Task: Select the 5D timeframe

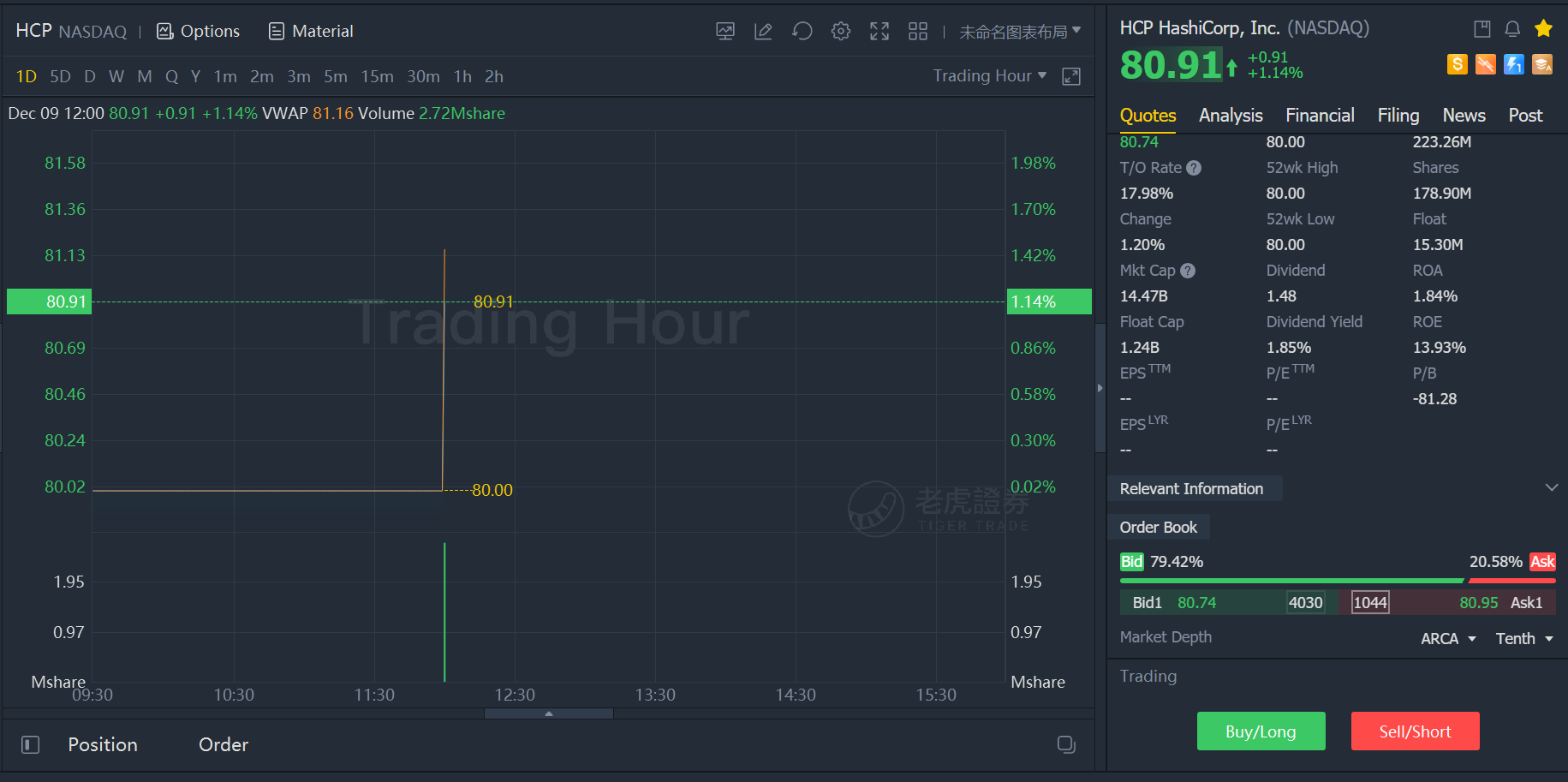Action: [60, 76]
